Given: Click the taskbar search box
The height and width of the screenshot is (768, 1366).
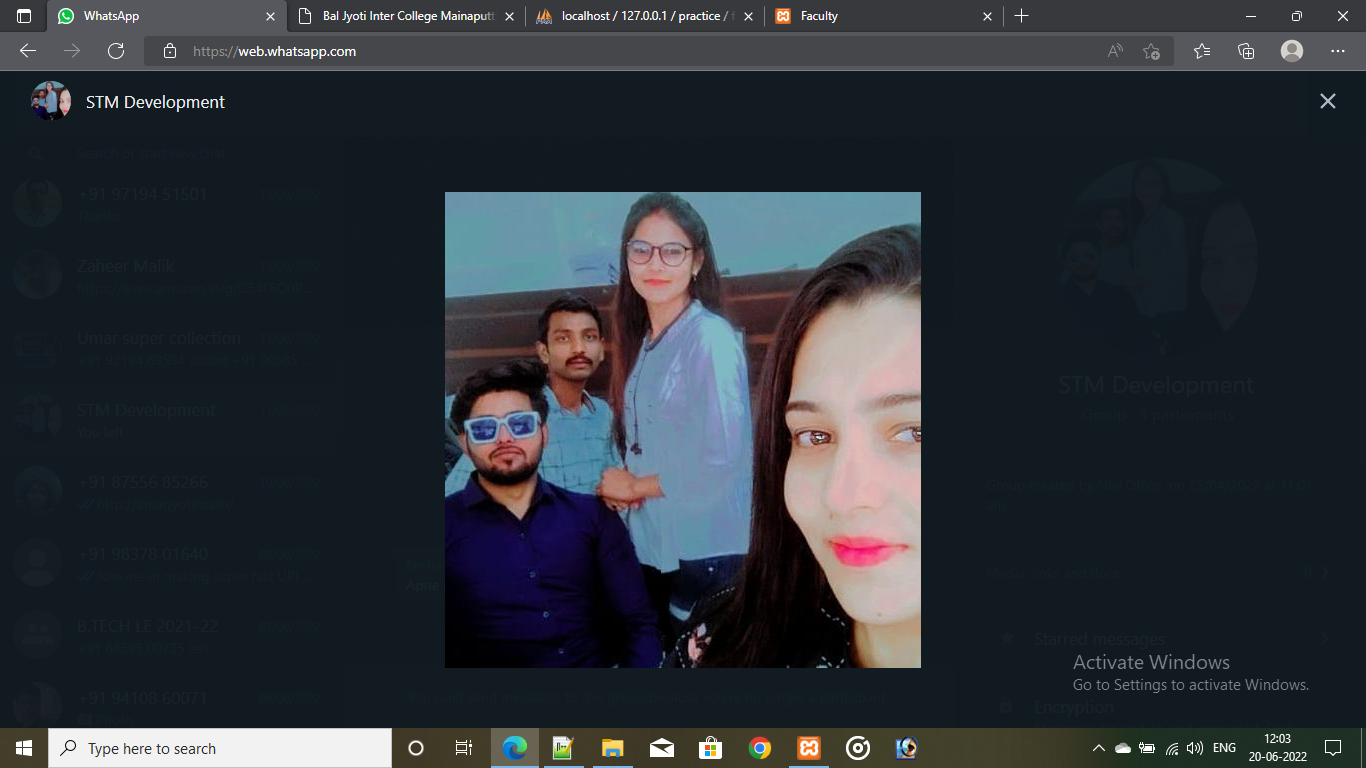Looking at the screenshot, I should (x=220, y=748).
